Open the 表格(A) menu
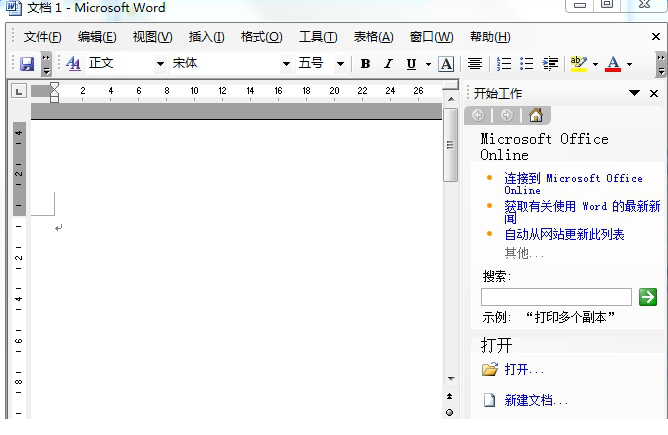Viewport: 668px width, 435px height. pyautogui.click(x=374, y=37)
